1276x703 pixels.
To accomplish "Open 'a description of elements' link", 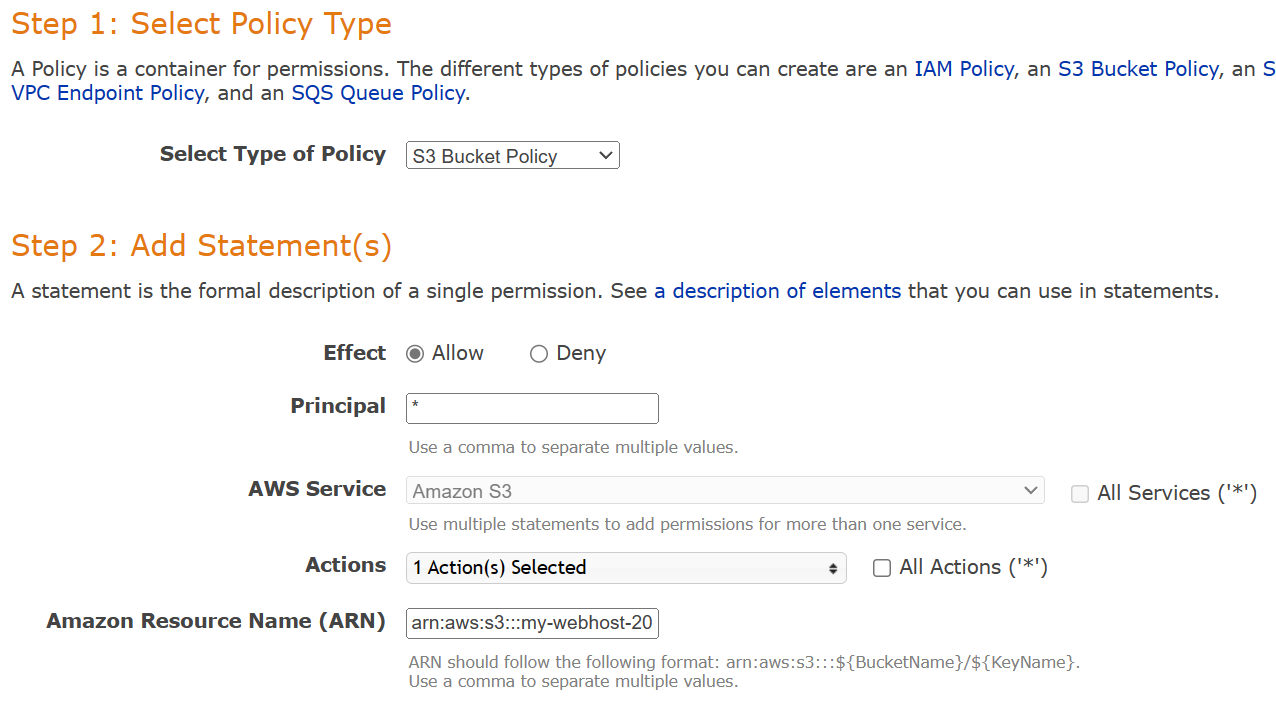I will [x=777, y=291].
